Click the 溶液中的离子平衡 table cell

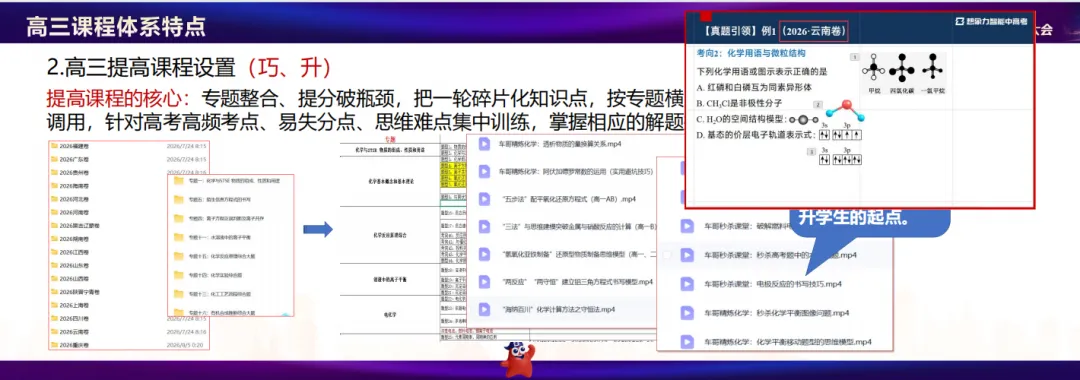389,280
